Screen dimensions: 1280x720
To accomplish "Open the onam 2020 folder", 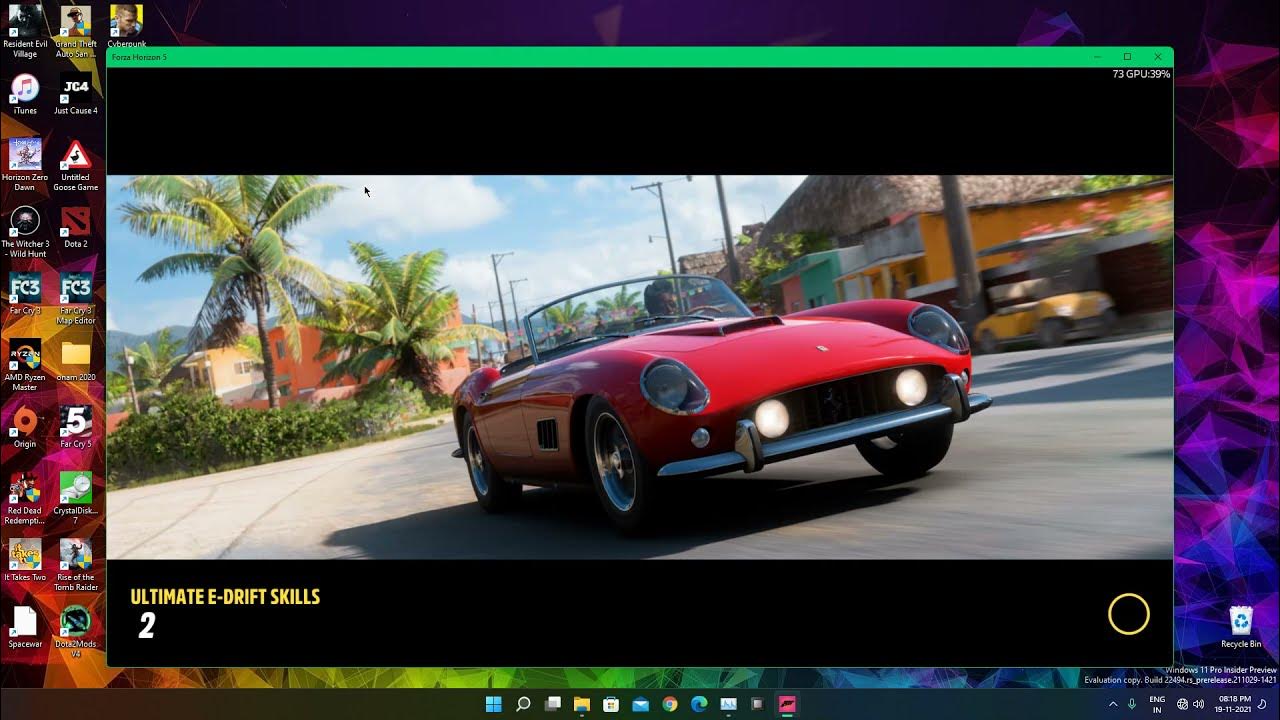I will (76, 360).
